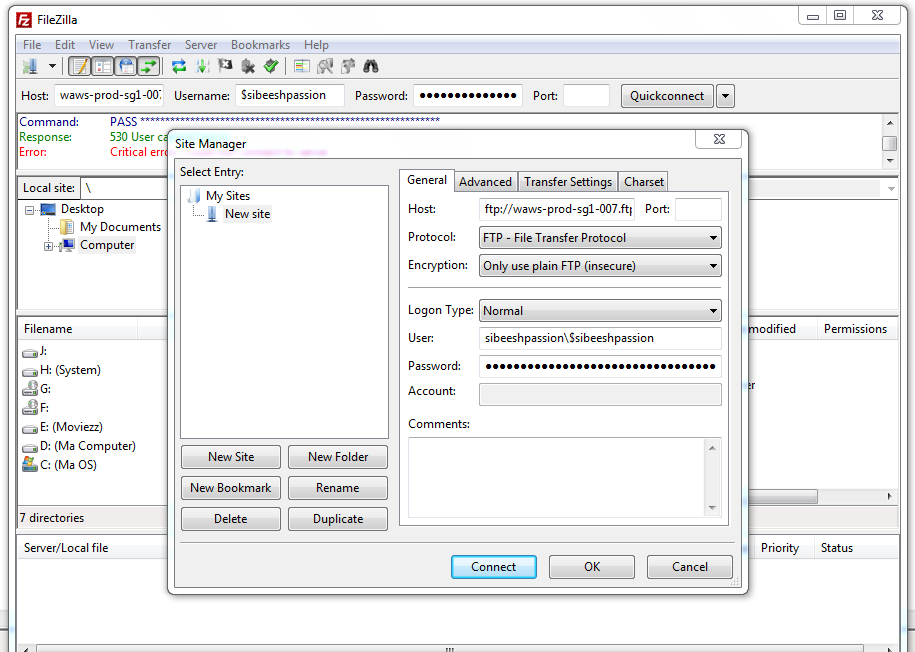Open the Edit menu
Screen dimensions: 915x652
pyautogui.click(x=65, y=45)
